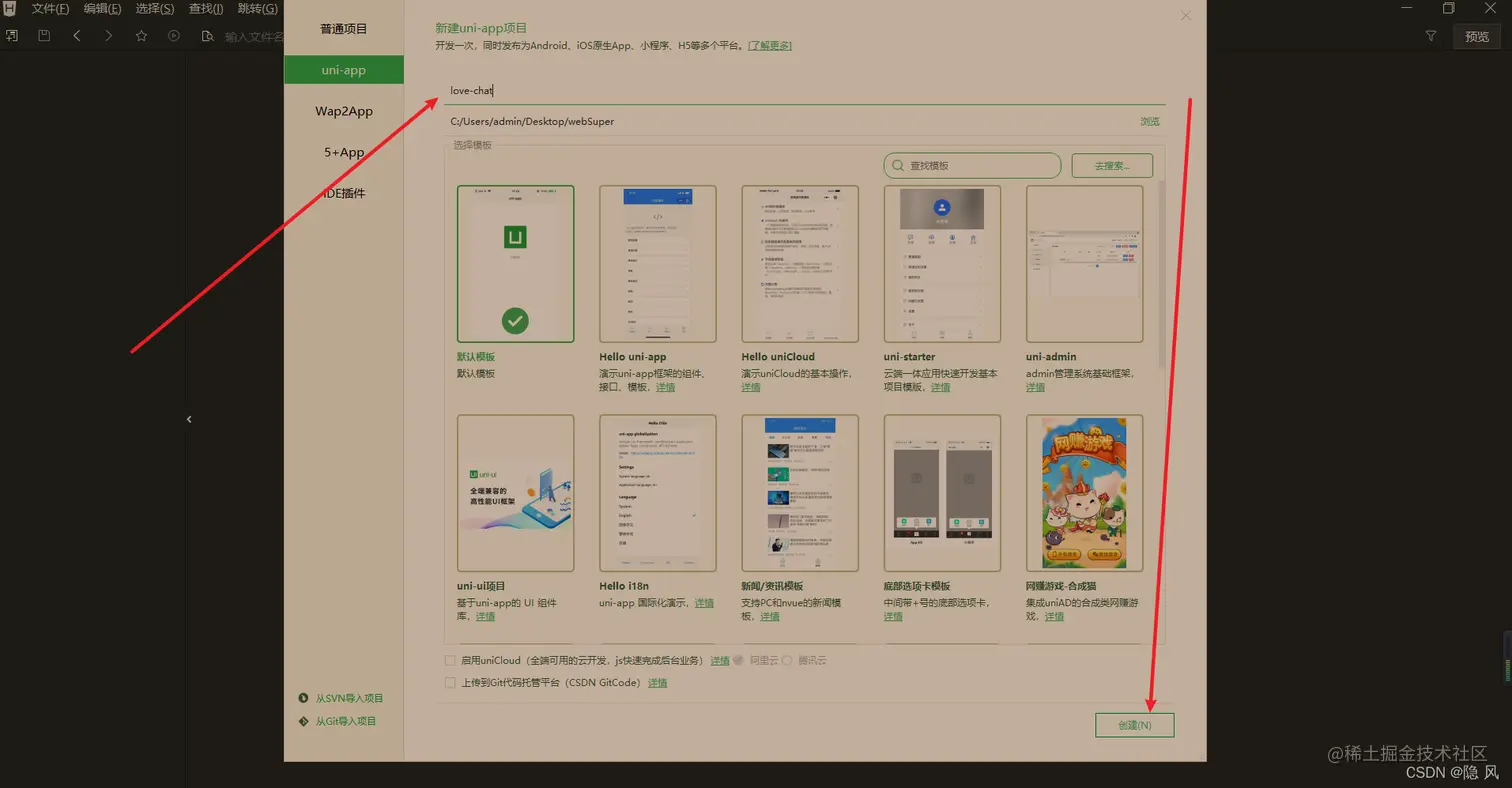Click the project tree toggle icon in toolbar
The width and height of the screenshot is (1512, 788).
click(12, 36)
